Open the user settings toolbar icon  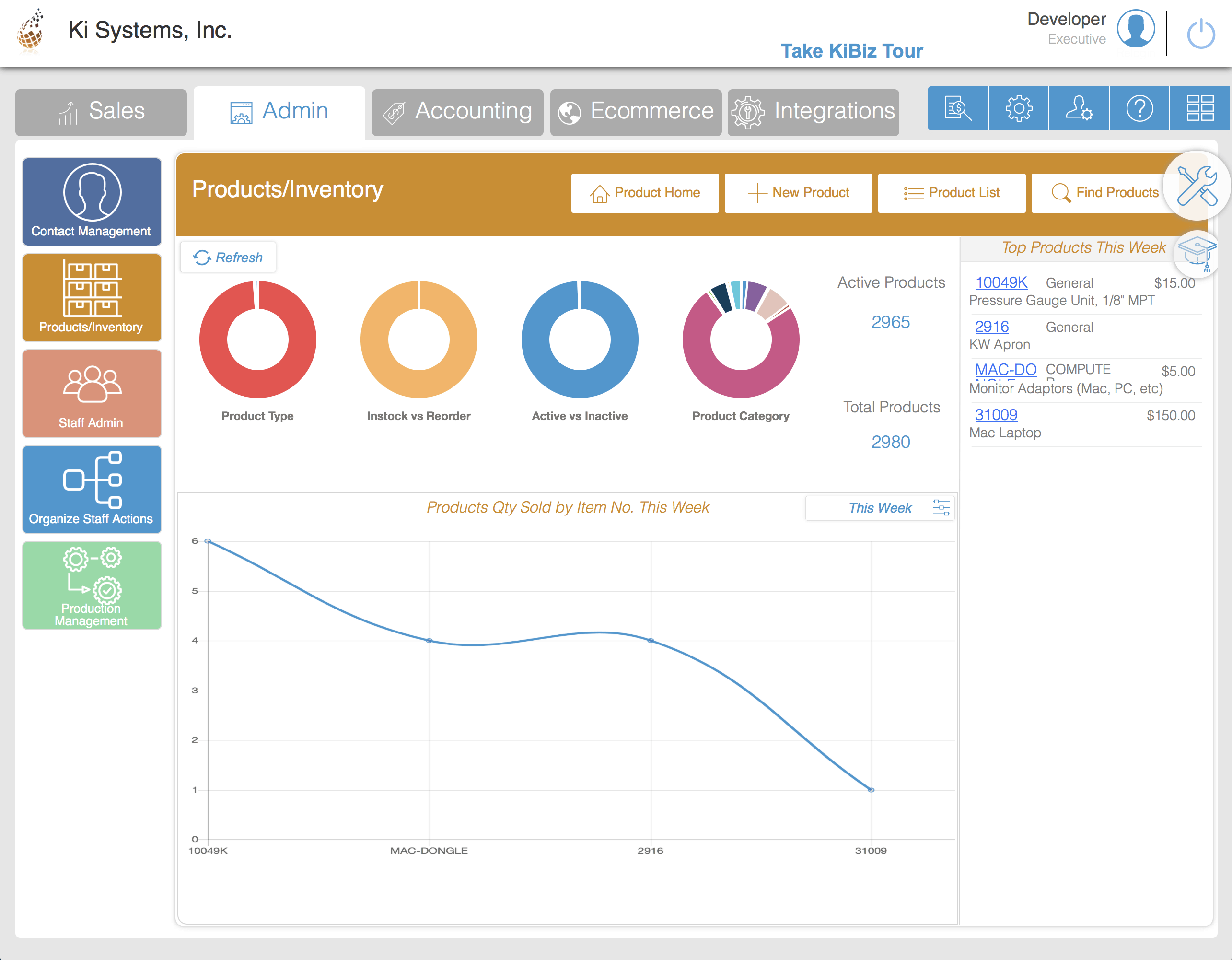coord(1079,108)
